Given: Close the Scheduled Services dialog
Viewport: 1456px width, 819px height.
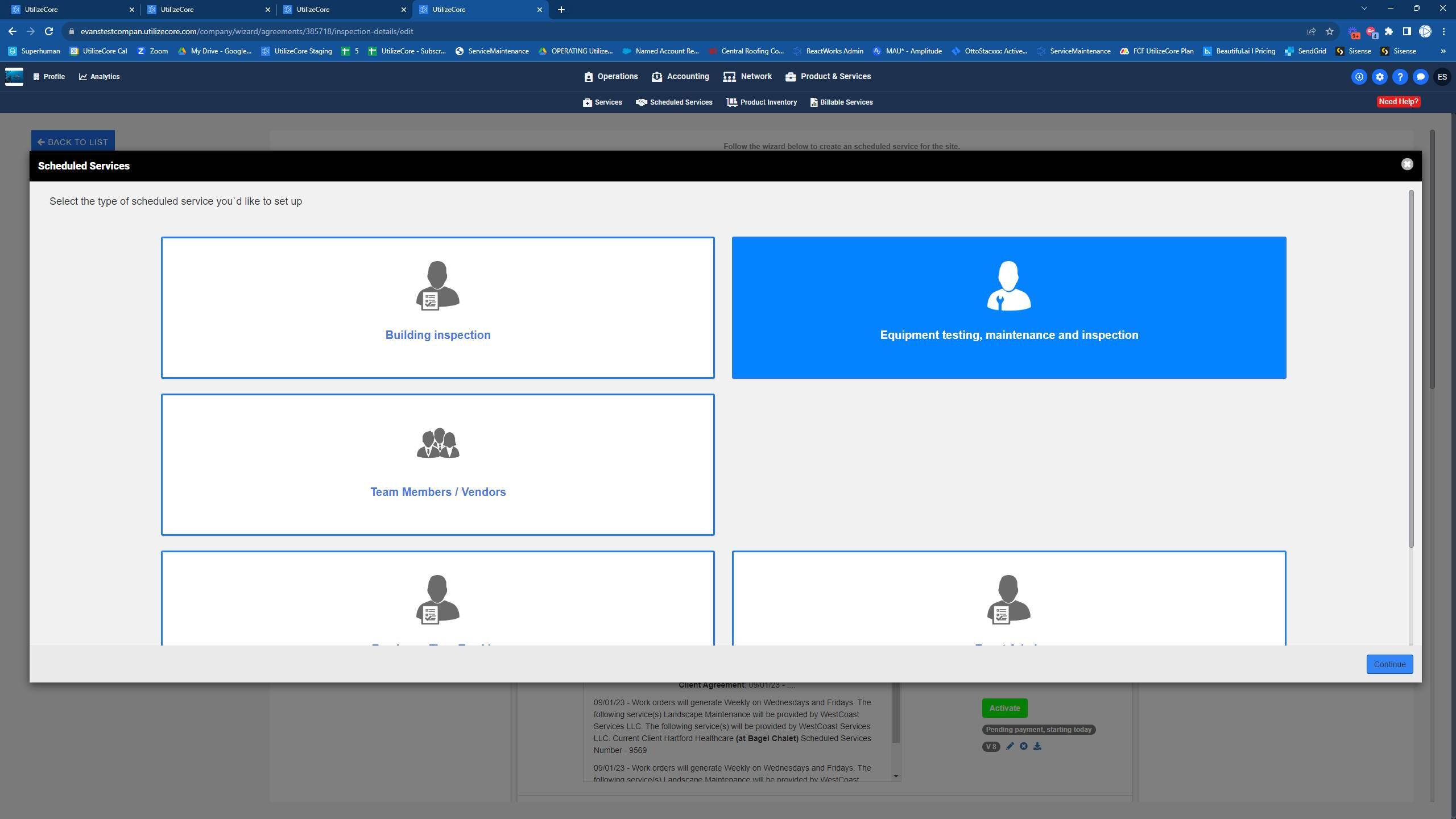Looking at the screenshot, I should pyautogui.click(x=1407, y=164).
